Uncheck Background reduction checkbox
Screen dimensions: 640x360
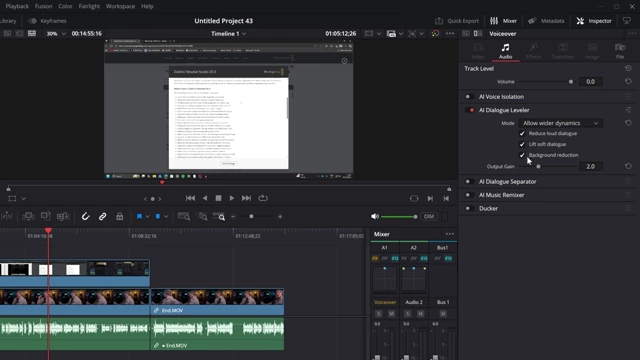pyautogui.click(x=522, y=155)
